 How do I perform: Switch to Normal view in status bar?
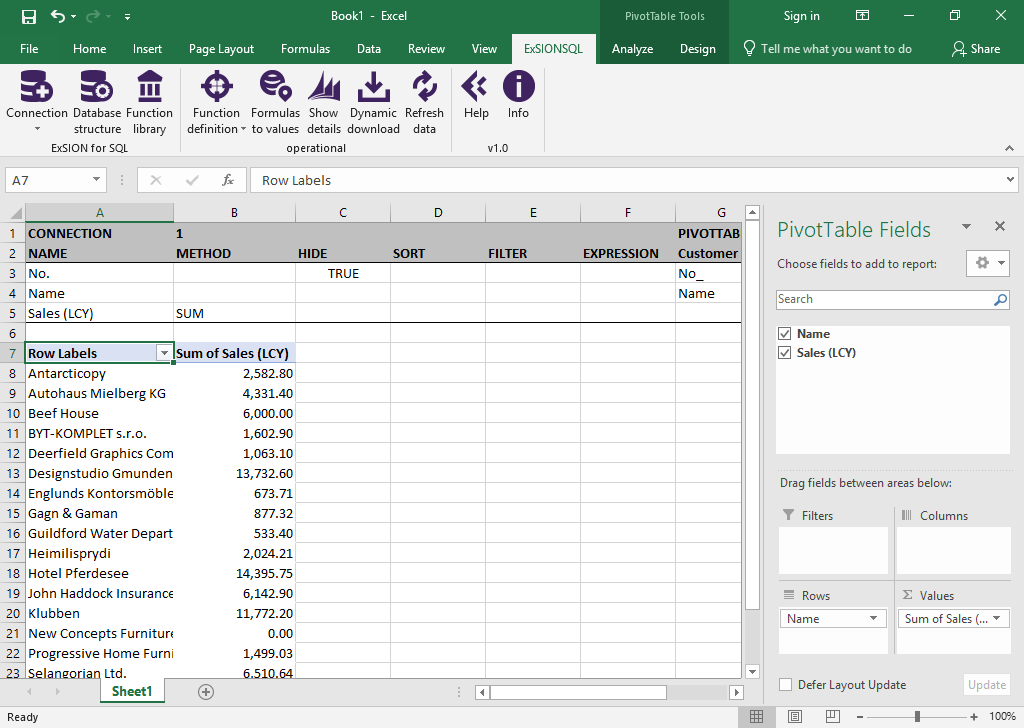(756, 716)
